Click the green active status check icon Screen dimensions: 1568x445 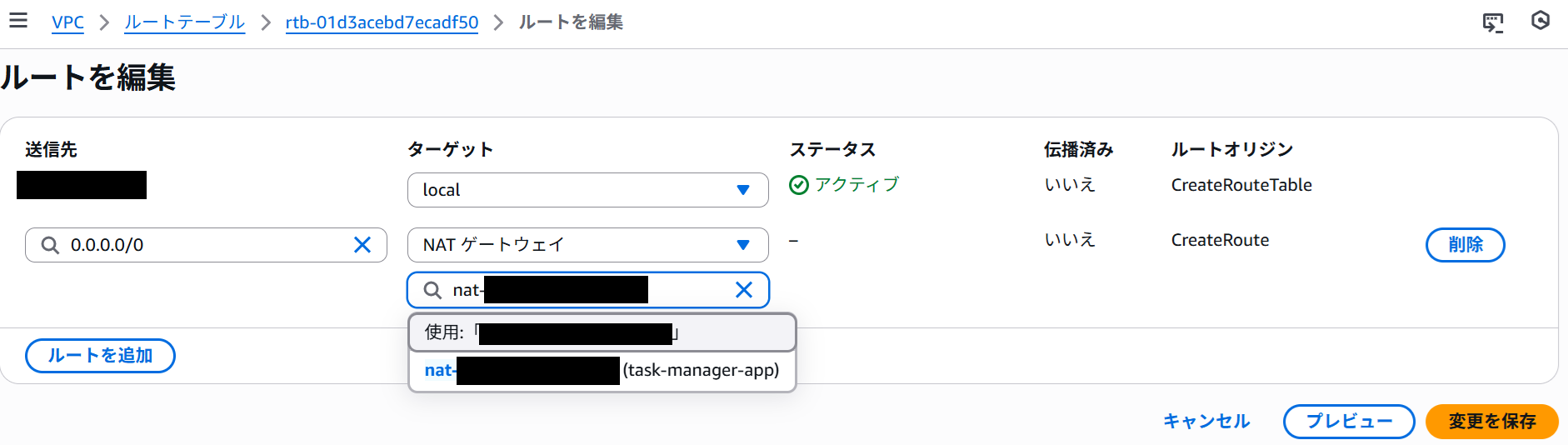[x=799, y=185]
